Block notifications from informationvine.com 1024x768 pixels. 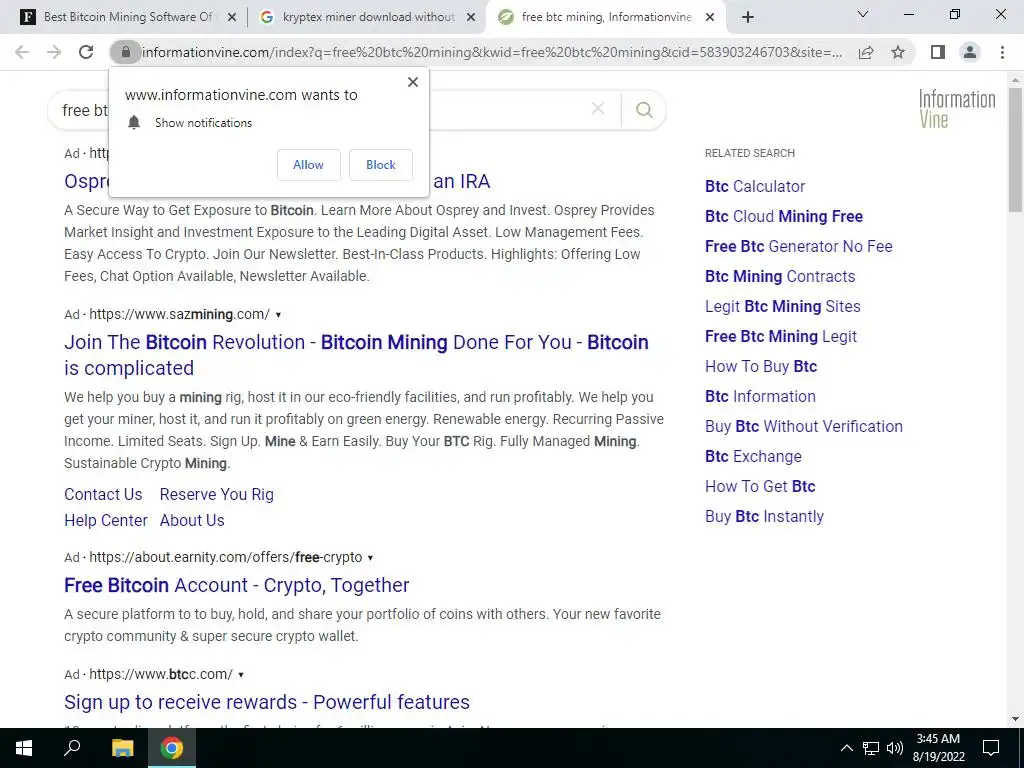pos(381,165)
